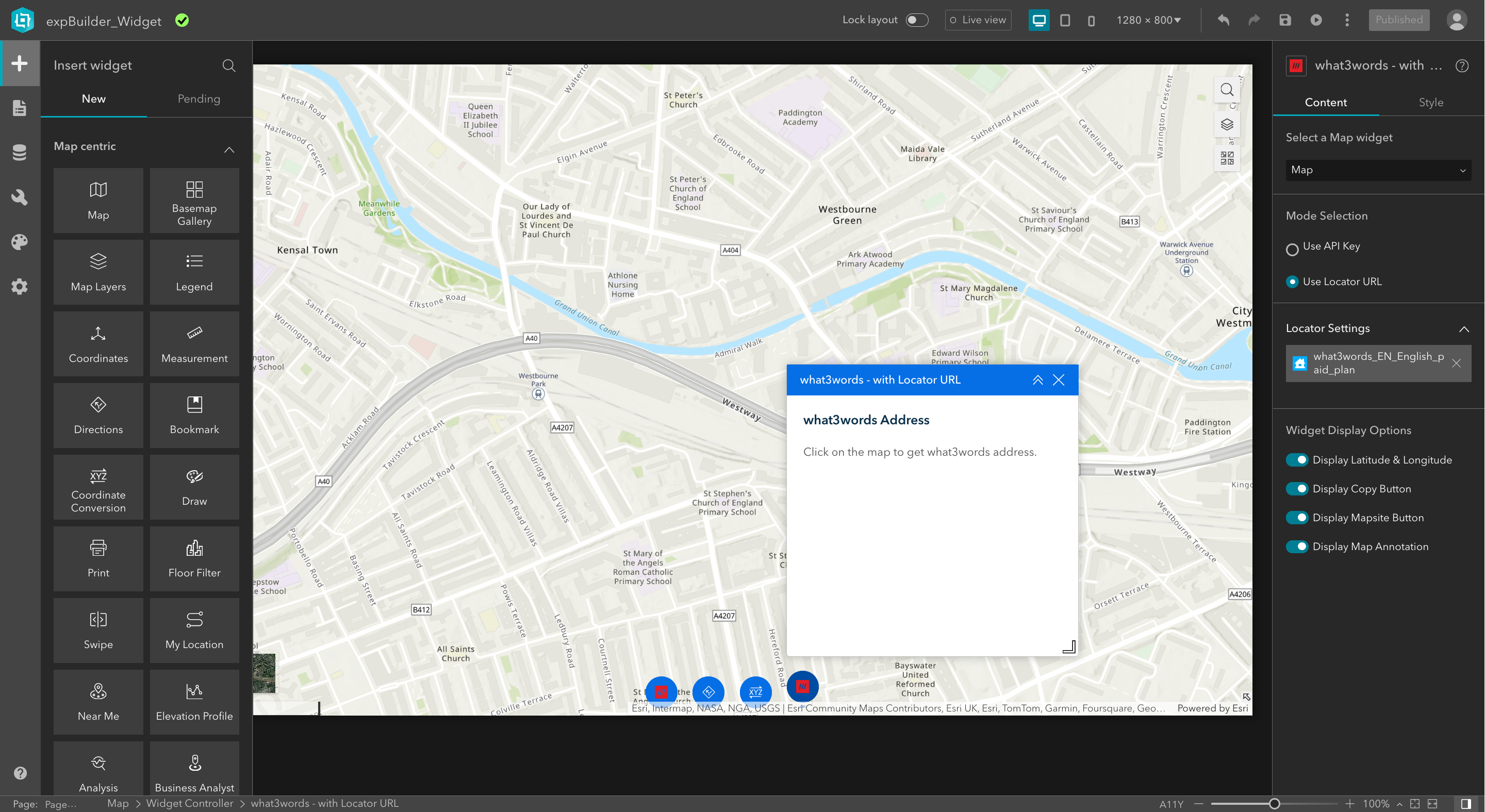Enable the Live view toggle
1485x812 pixels.
(x=978, y=20)
